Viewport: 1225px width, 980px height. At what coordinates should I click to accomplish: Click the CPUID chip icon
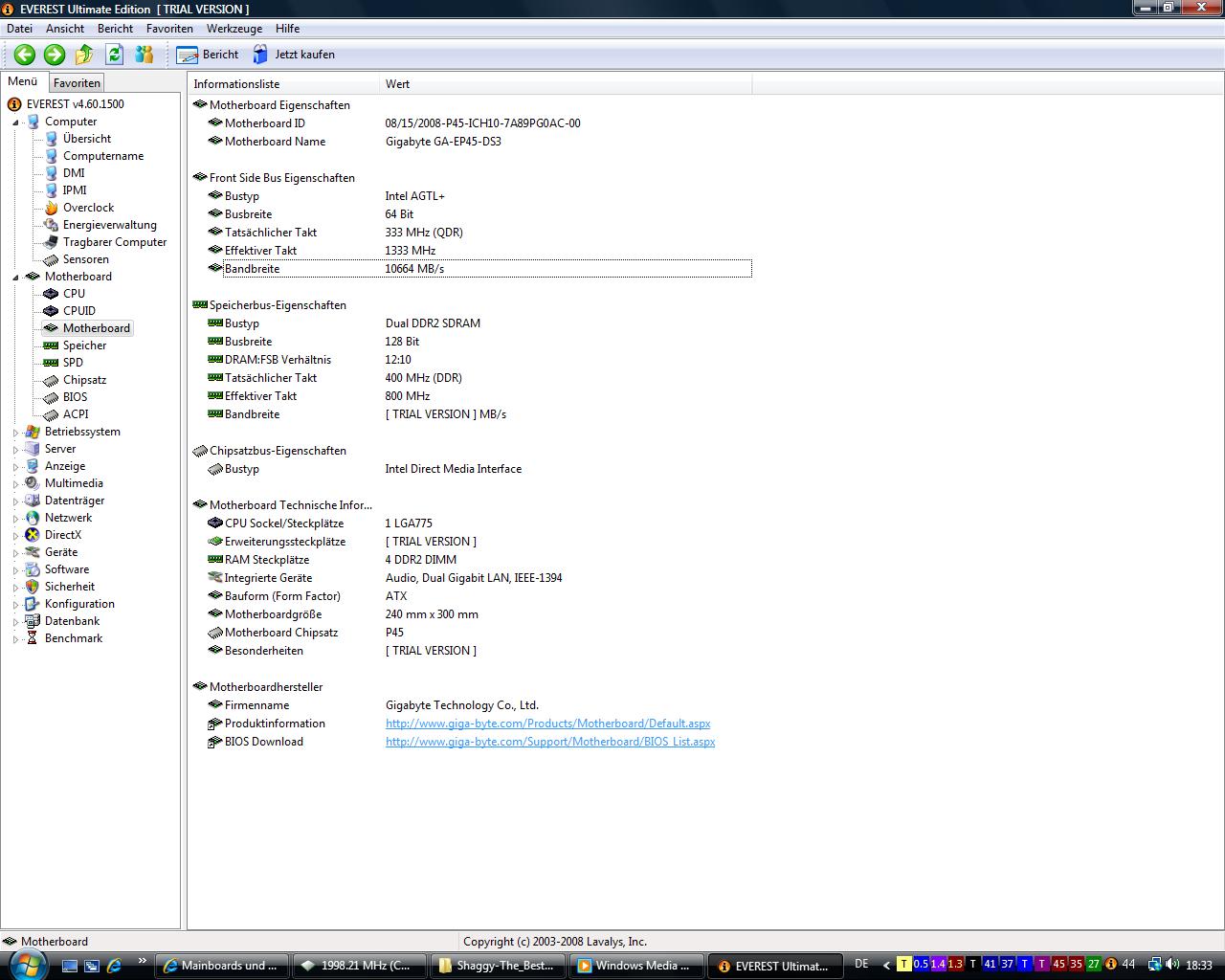(51, 311)
